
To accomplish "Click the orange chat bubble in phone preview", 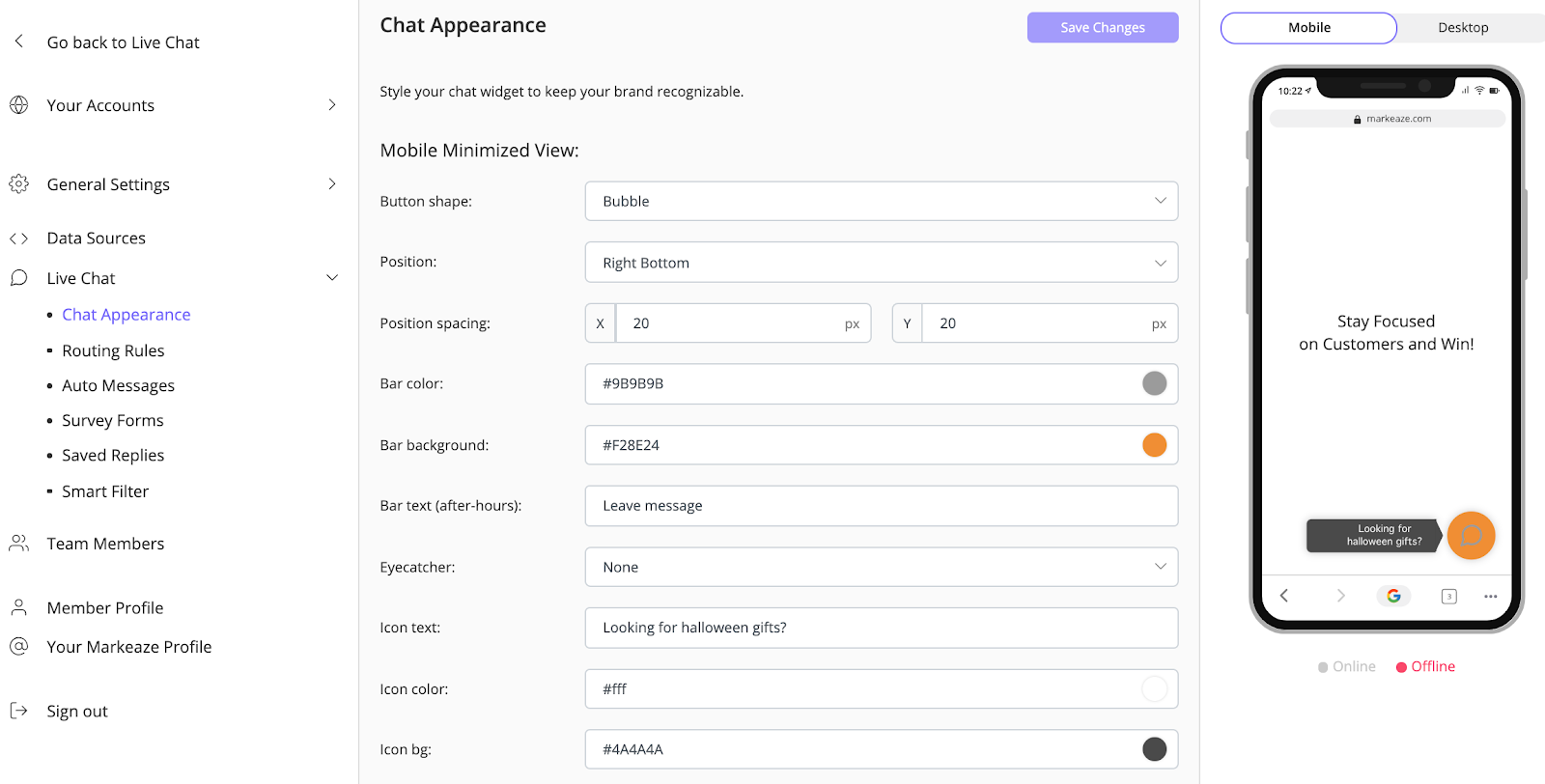I will click(x=1471, y=535).
